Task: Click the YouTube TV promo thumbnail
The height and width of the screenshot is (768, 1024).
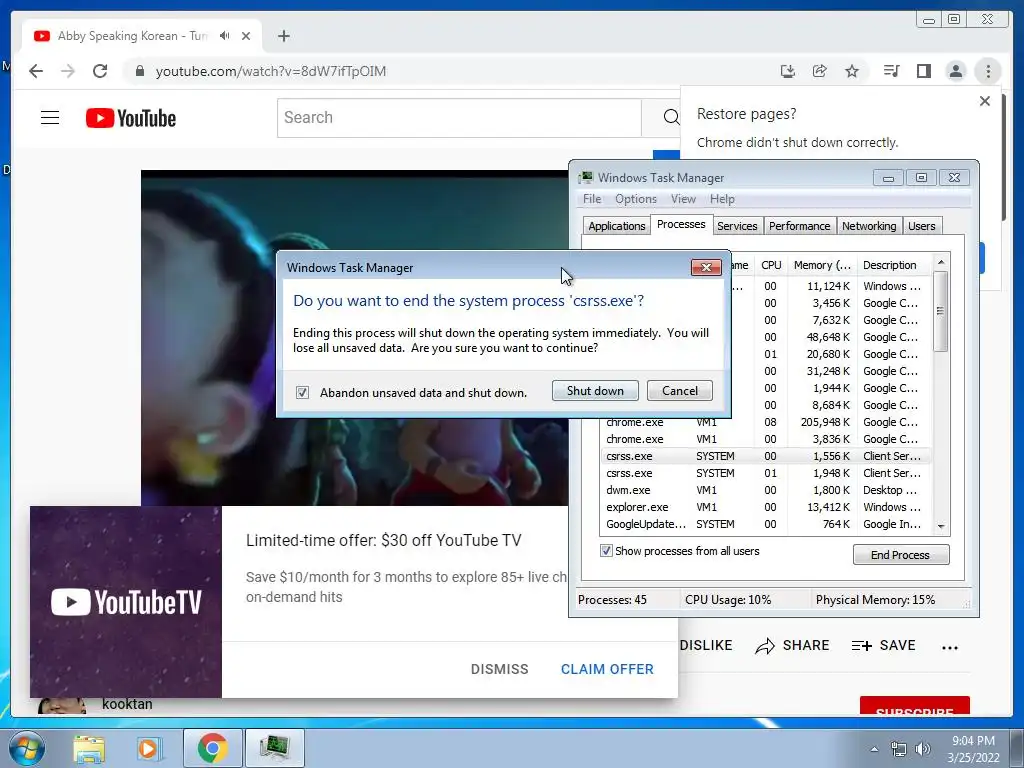Action: 126,601
